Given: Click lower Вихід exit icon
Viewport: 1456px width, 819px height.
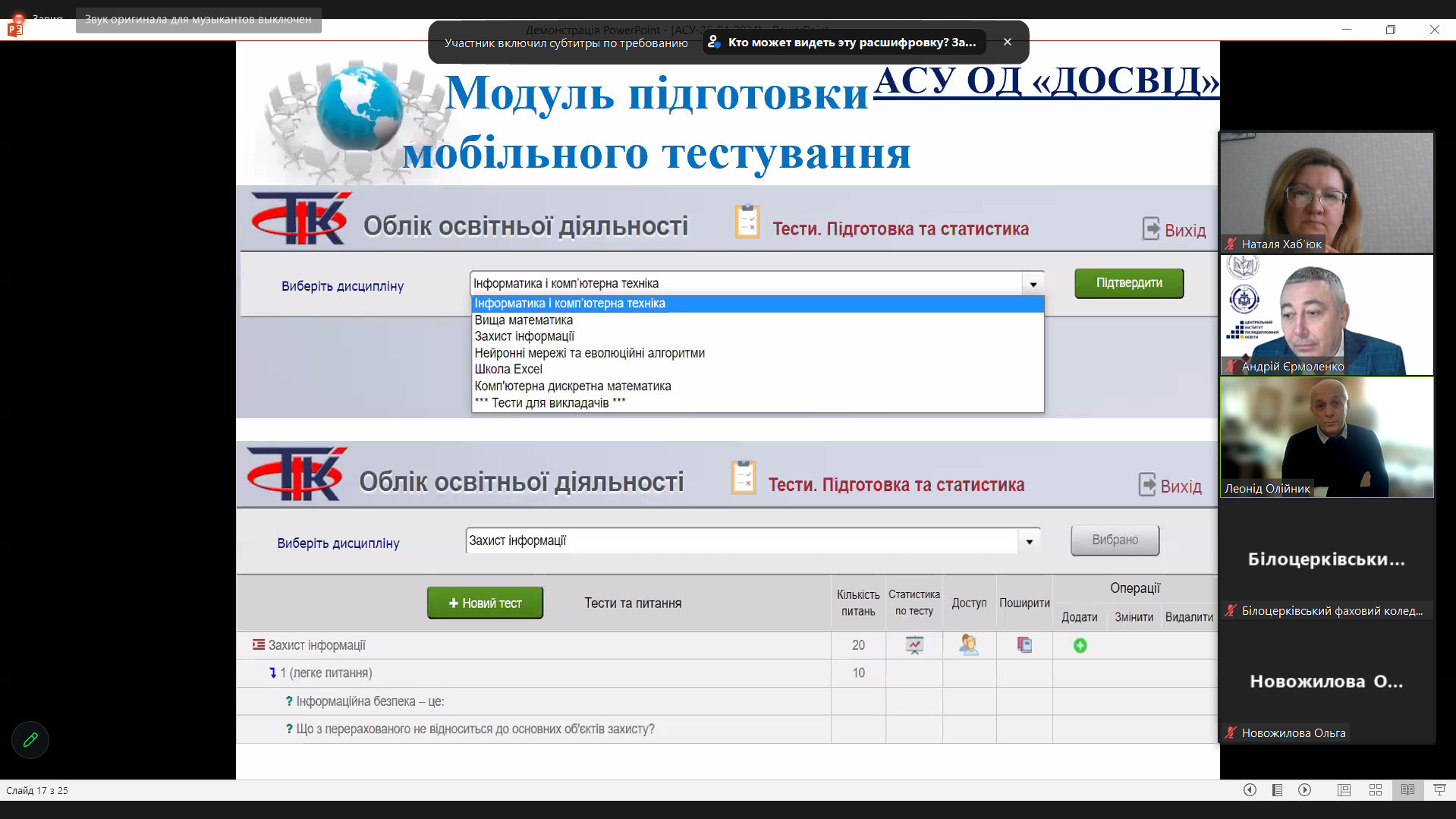Looking at the screenshot, I should point(1147,484).
